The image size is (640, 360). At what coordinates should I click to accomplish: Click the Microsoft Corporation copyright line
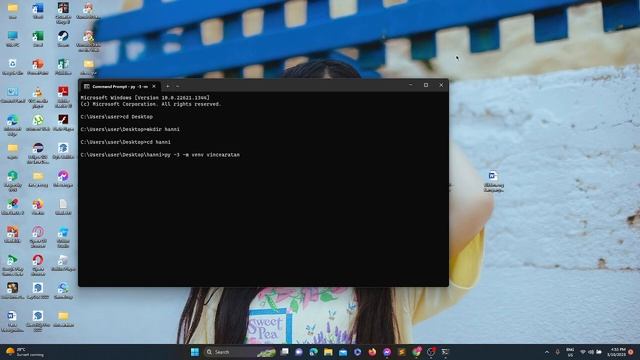tap(151, 104)
